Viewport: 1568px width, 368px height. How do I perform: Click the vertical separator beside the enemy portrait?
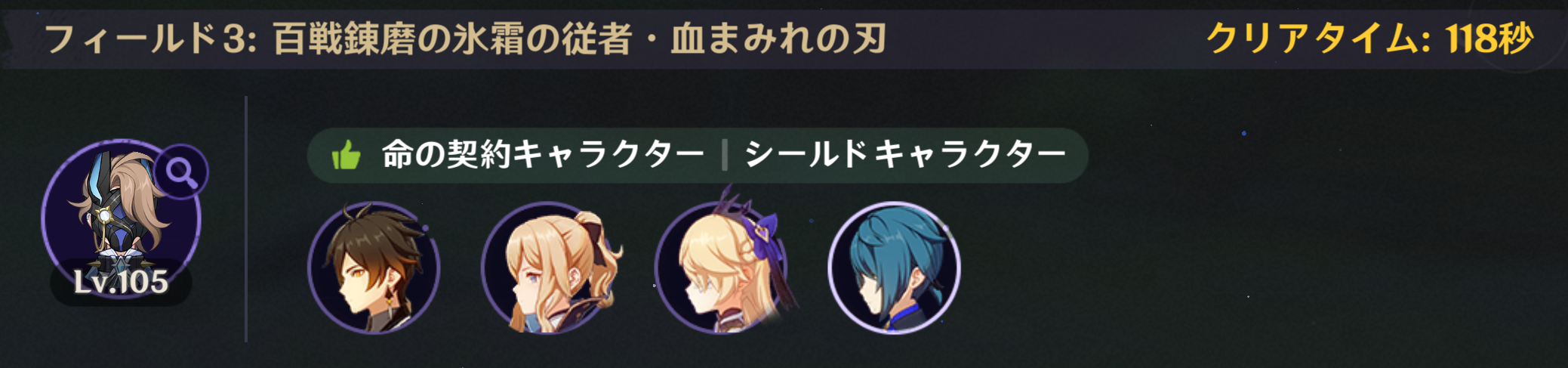246,219
